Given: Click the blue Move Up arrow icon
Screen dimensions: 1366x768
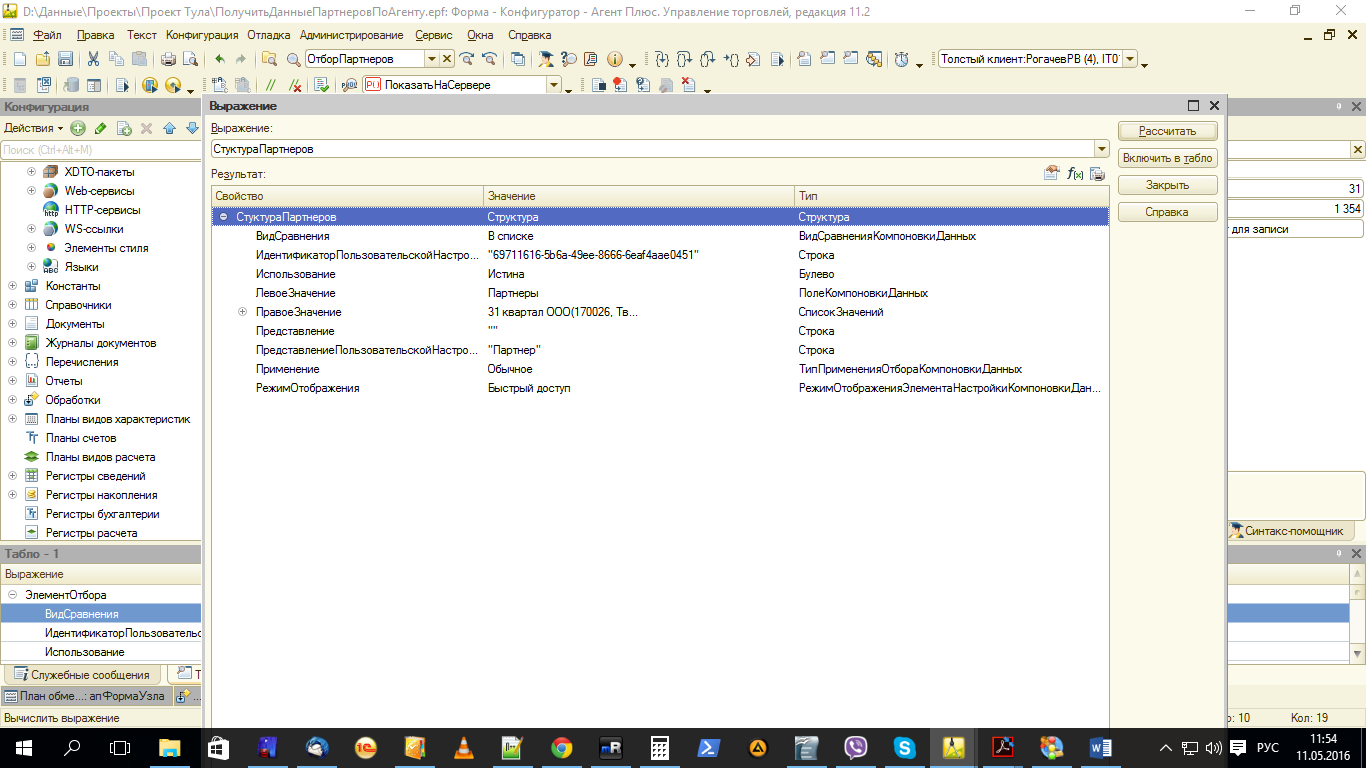Looking at the screenshot, I should click(169, 128).
